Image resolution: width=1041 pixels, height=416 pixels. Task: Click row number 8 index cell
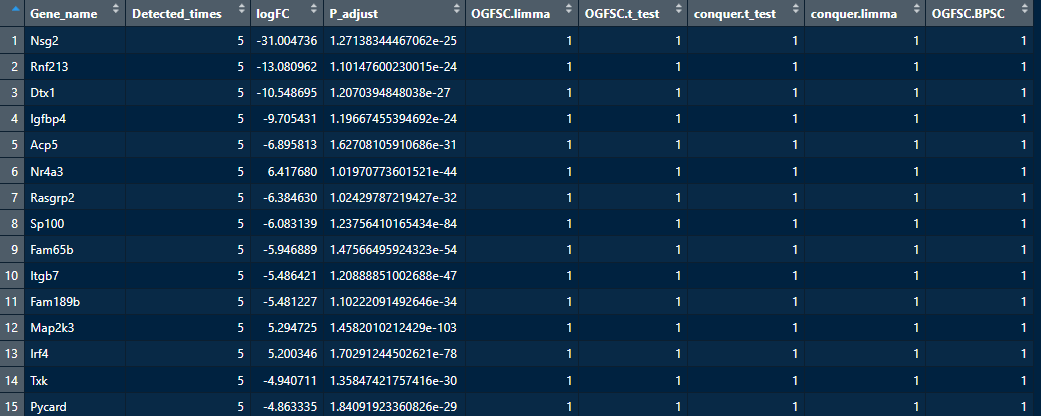pos(12,223)
